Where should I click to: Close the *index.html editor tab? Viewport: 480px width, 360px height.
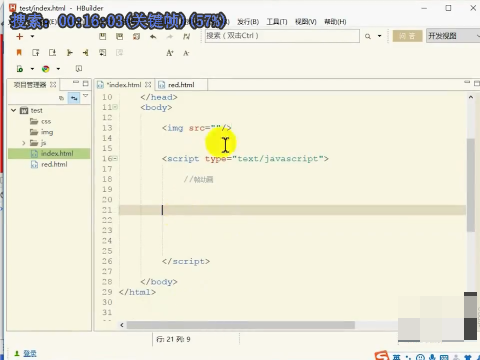click(148, 85)
